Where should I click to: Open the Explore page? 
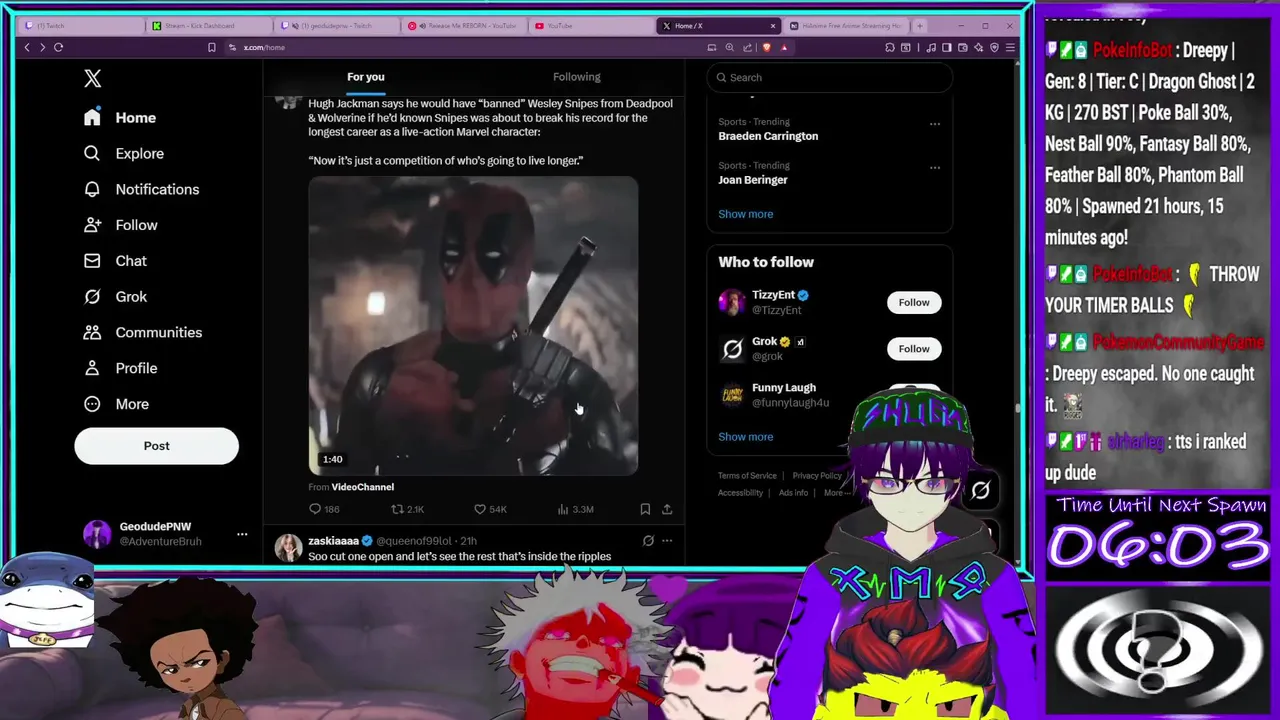tap(124, 153)
